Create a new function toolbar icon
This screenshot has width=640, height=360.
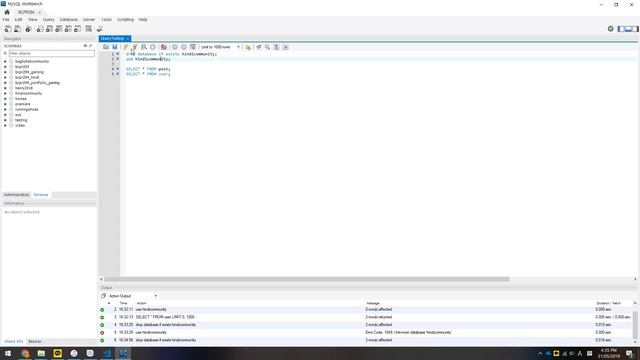(x=77, y=29)
